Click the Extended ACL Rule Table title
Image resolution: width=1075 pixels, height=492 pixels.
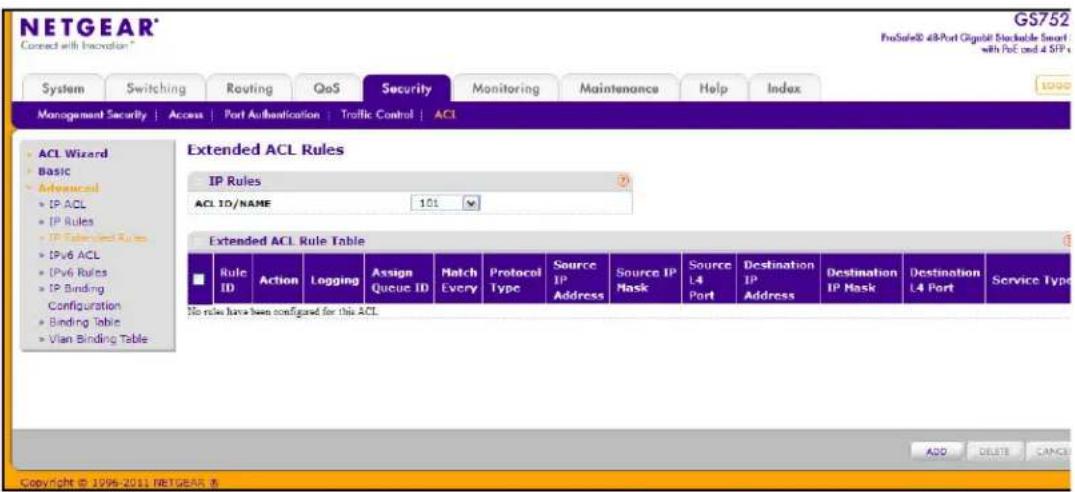tap(287, 241)
